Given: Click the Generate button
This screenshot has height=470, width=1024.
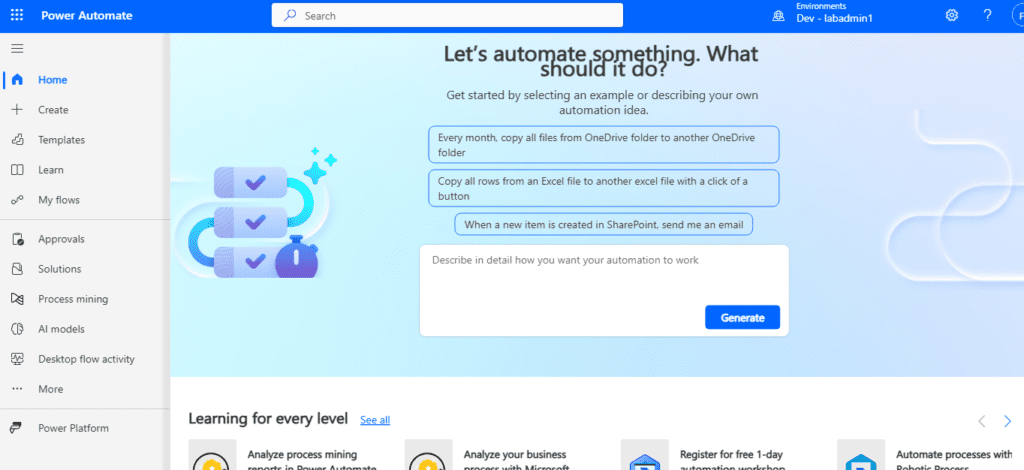Looking at the screenshot, I should pyautogui.click(x=743, y=317).
